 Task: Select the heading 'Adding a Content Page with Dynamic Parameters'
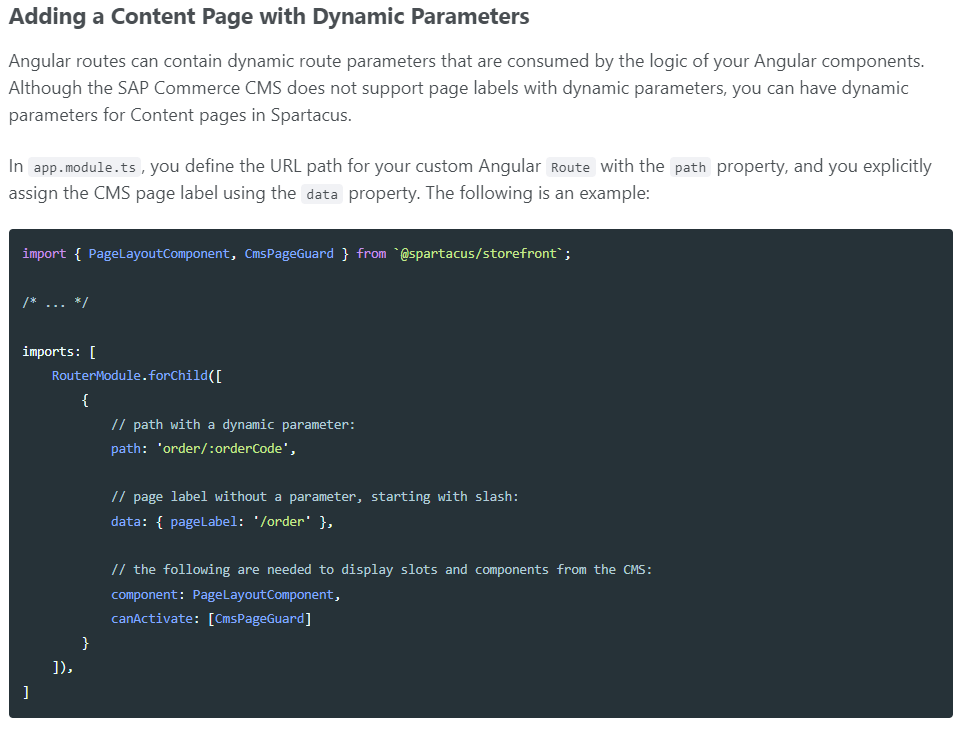(x=268, y=17)
